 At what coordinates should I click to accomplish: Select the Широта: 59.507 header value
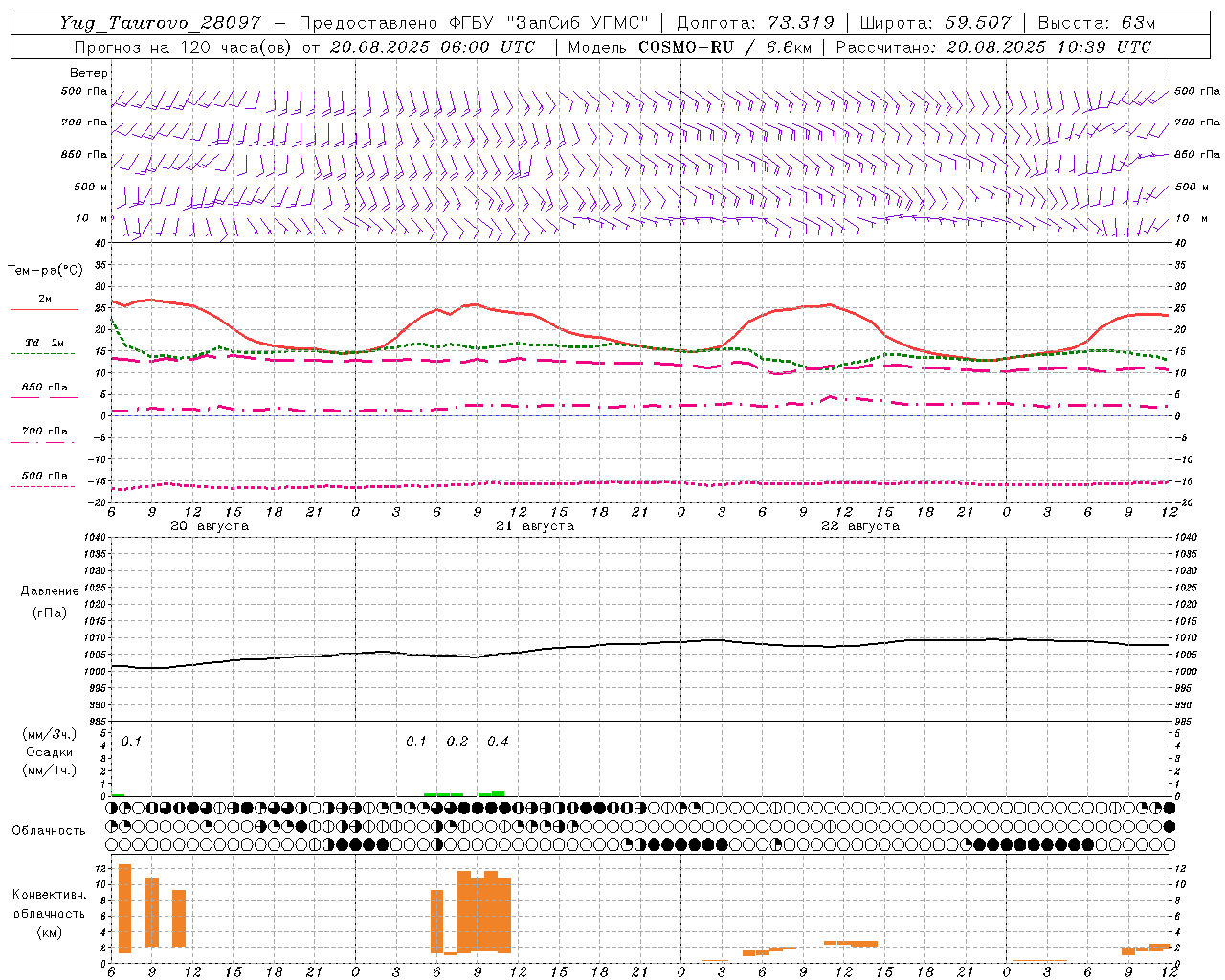(935, 23)
